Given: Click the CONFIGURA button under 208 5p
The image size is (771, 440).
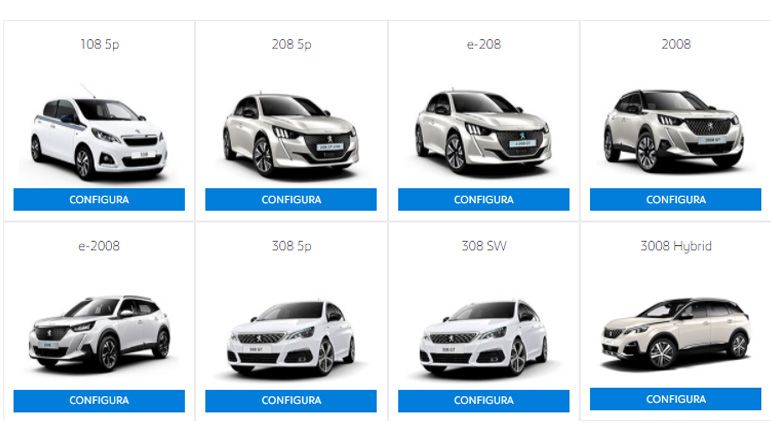Looking at the screenshot, I should [291, 200].
